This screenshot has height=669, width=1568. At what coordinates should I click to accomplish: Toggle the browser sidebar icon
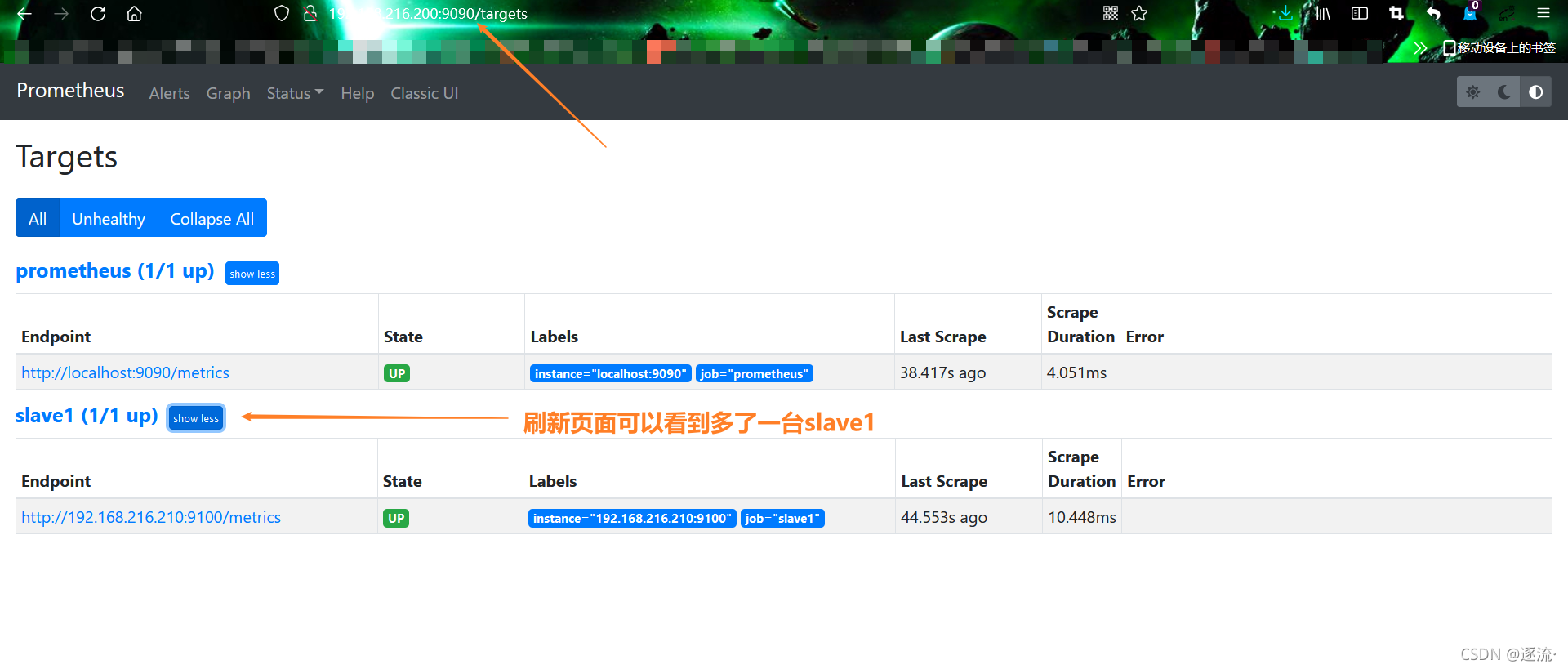(1360, 13)
